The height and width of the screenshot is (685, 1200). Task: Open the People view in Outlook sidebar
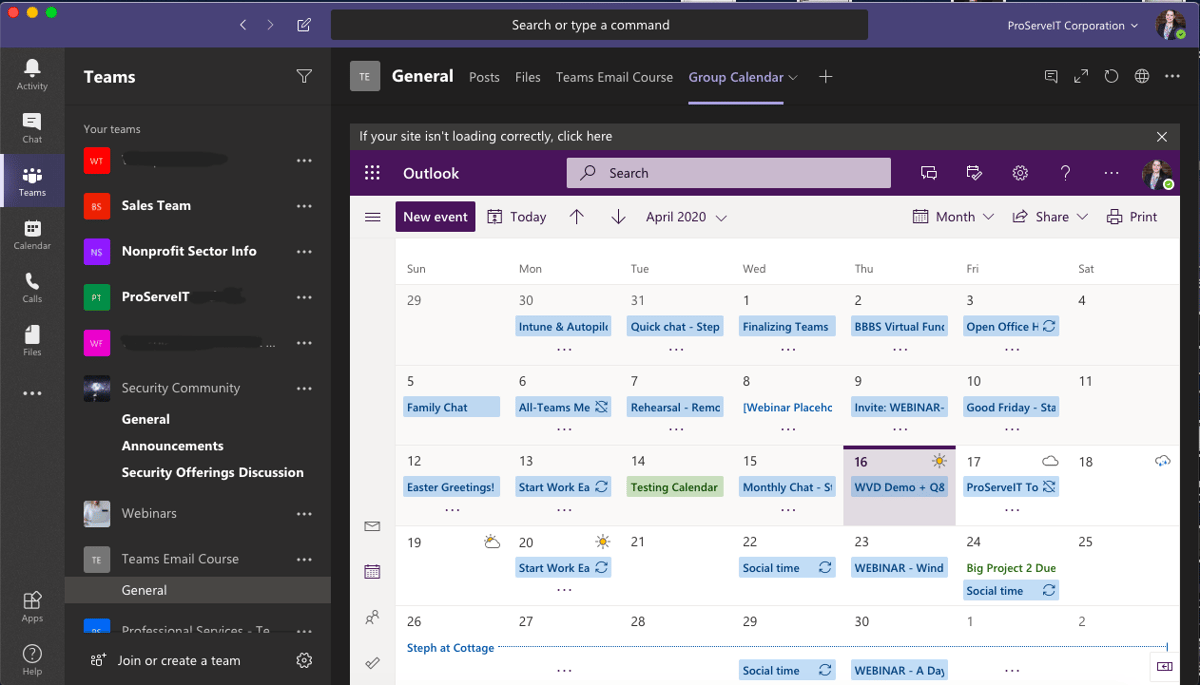click(372, 617)
